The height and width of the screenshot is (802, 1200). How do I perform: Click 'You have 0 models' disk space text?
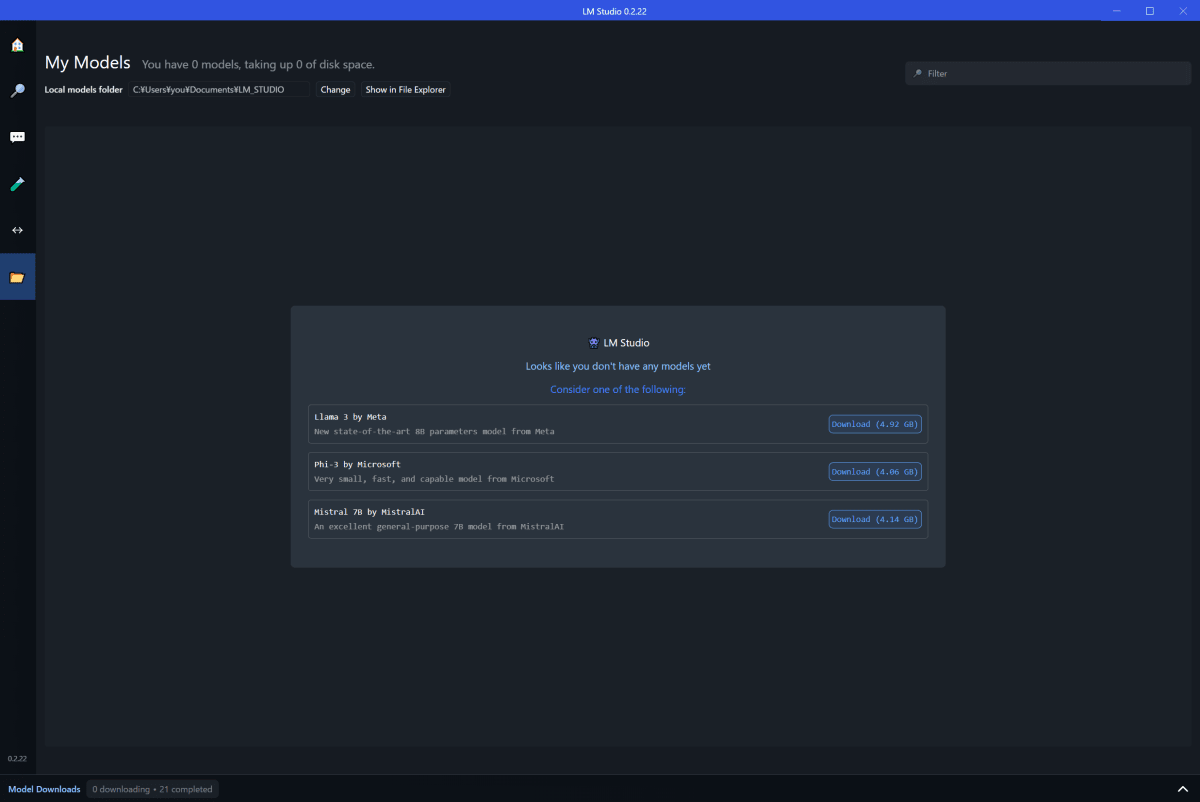click(x=258, y=64)
